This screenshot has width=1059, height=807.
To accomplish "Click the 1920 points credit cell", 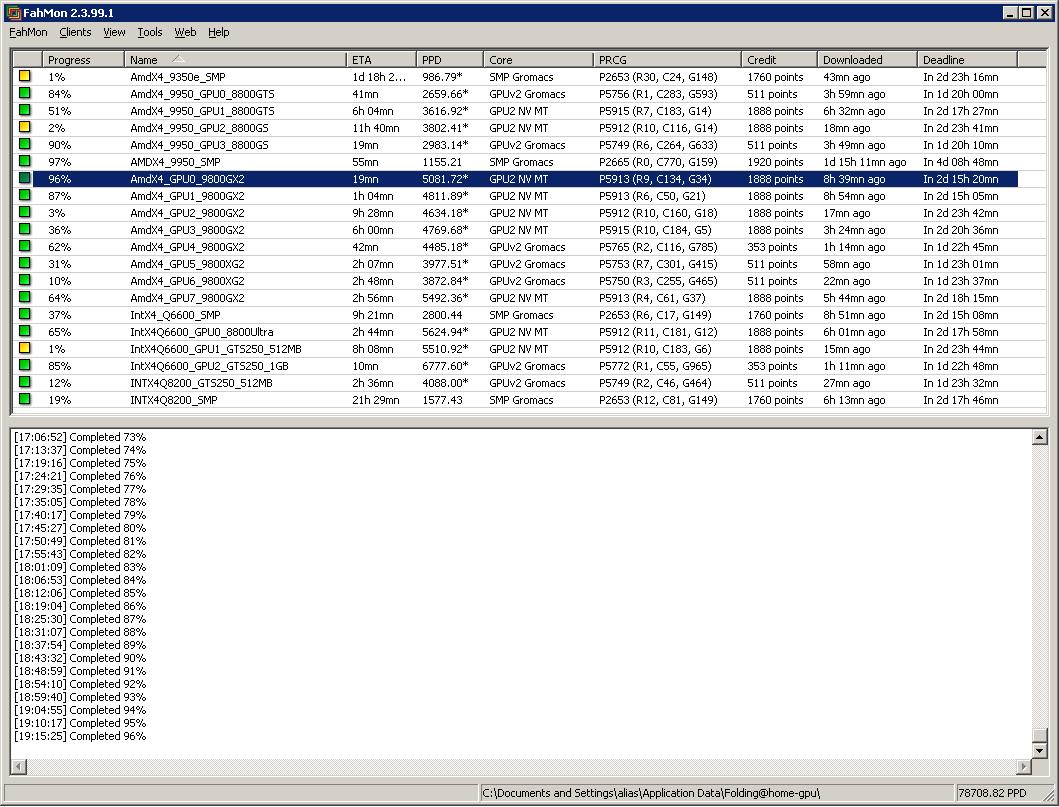I will point(775,162).
